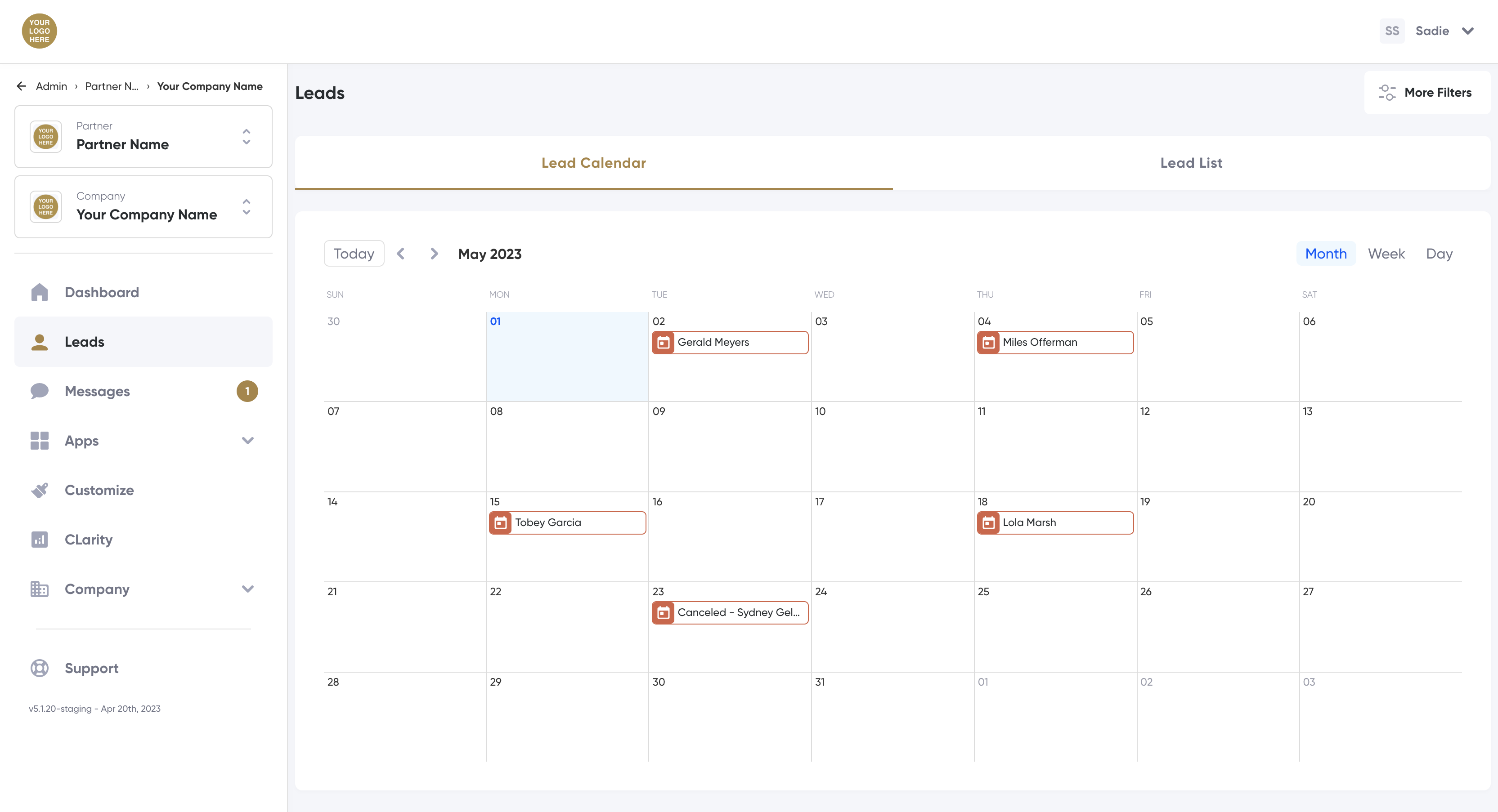Click the Support lifebuoy icon
The height and width of the screenshot is (812, 1498).
39,668
